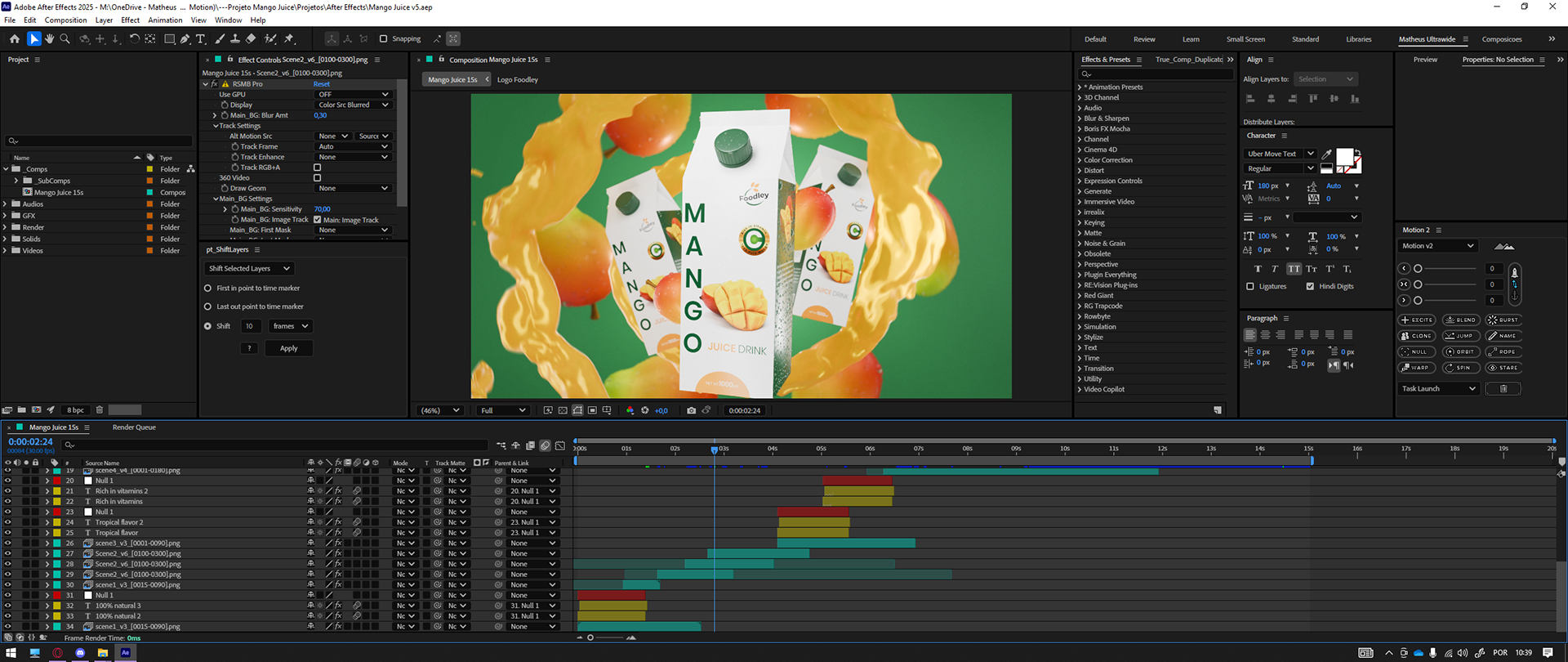Click the EXCITE button in Motion 2
This screenshot has width=1568, height=662.
[1417, 320]
